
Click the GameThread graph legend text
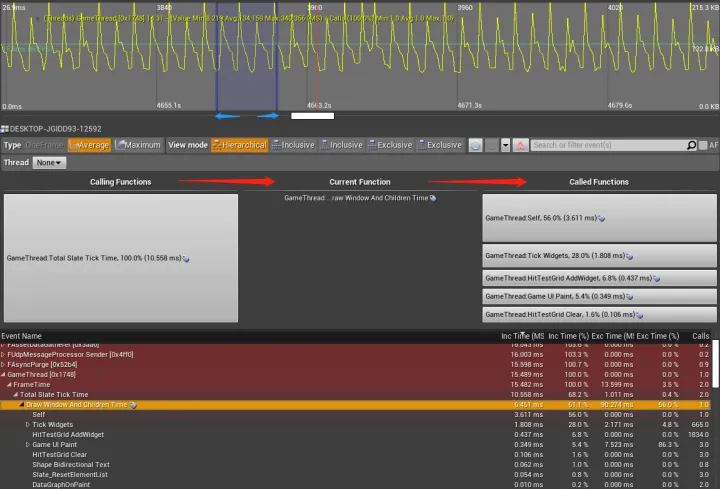pyautogui.click(x=248, y=18)
